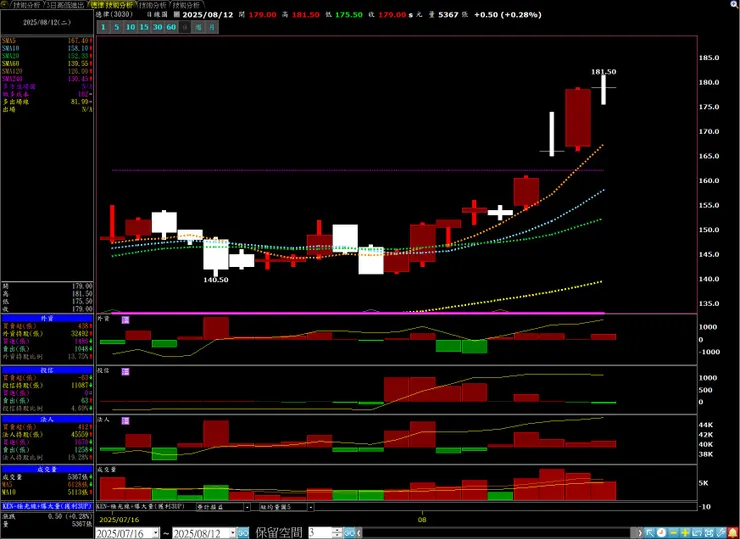Screen dimensions: 740x539
Task: Click the blue KEN indicator header in left panel
Action: coord(47,505)
